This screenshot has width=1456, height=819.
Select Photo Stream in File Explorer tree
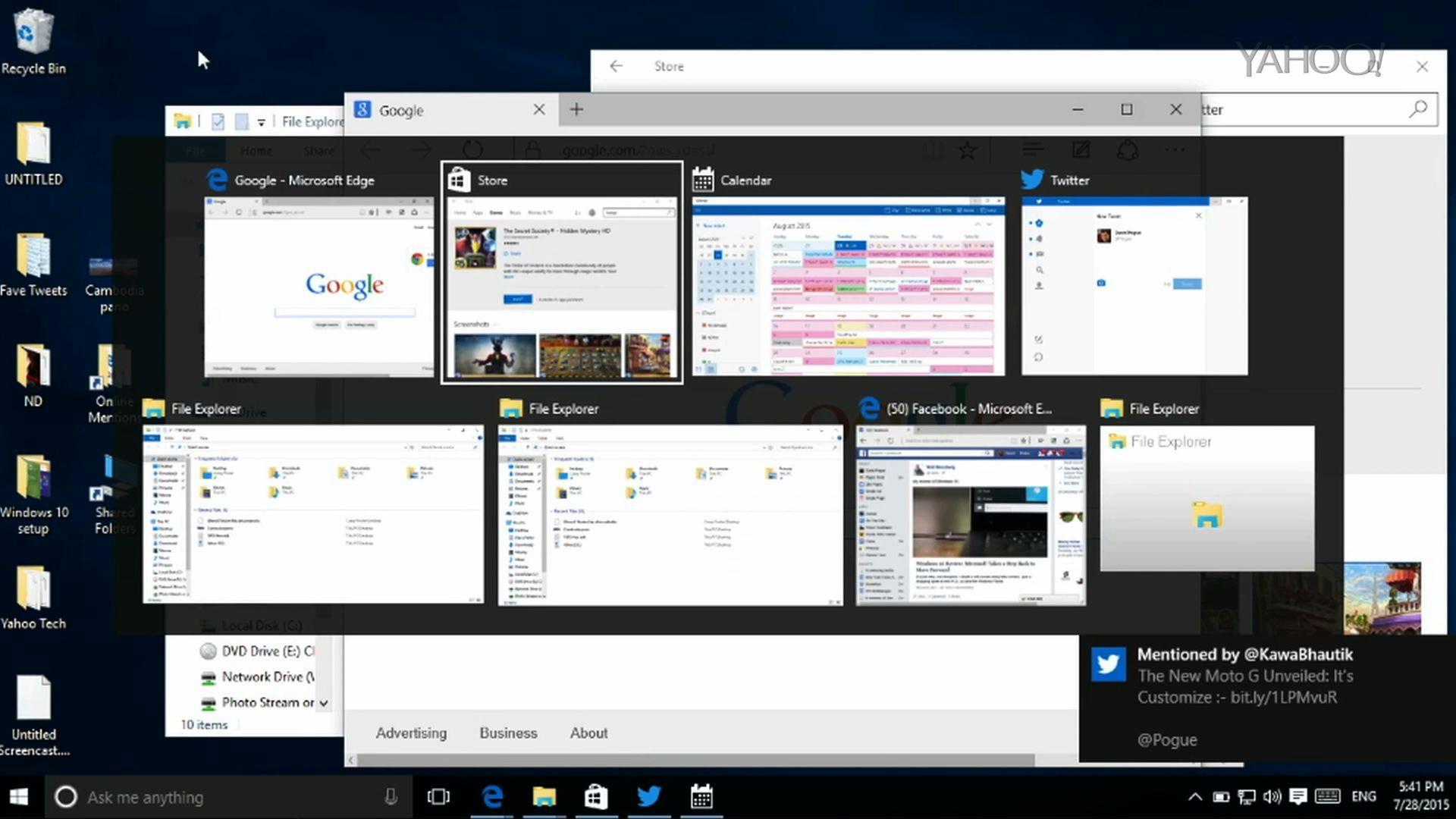[258, 702]
